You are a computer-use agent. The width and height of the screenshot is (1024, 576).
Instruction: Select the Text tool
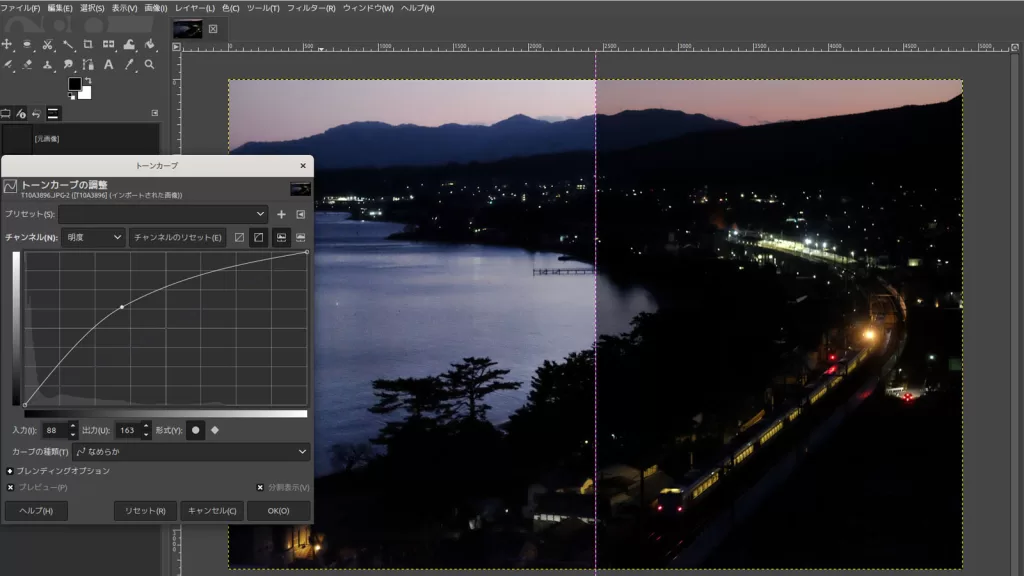(109, 65)
